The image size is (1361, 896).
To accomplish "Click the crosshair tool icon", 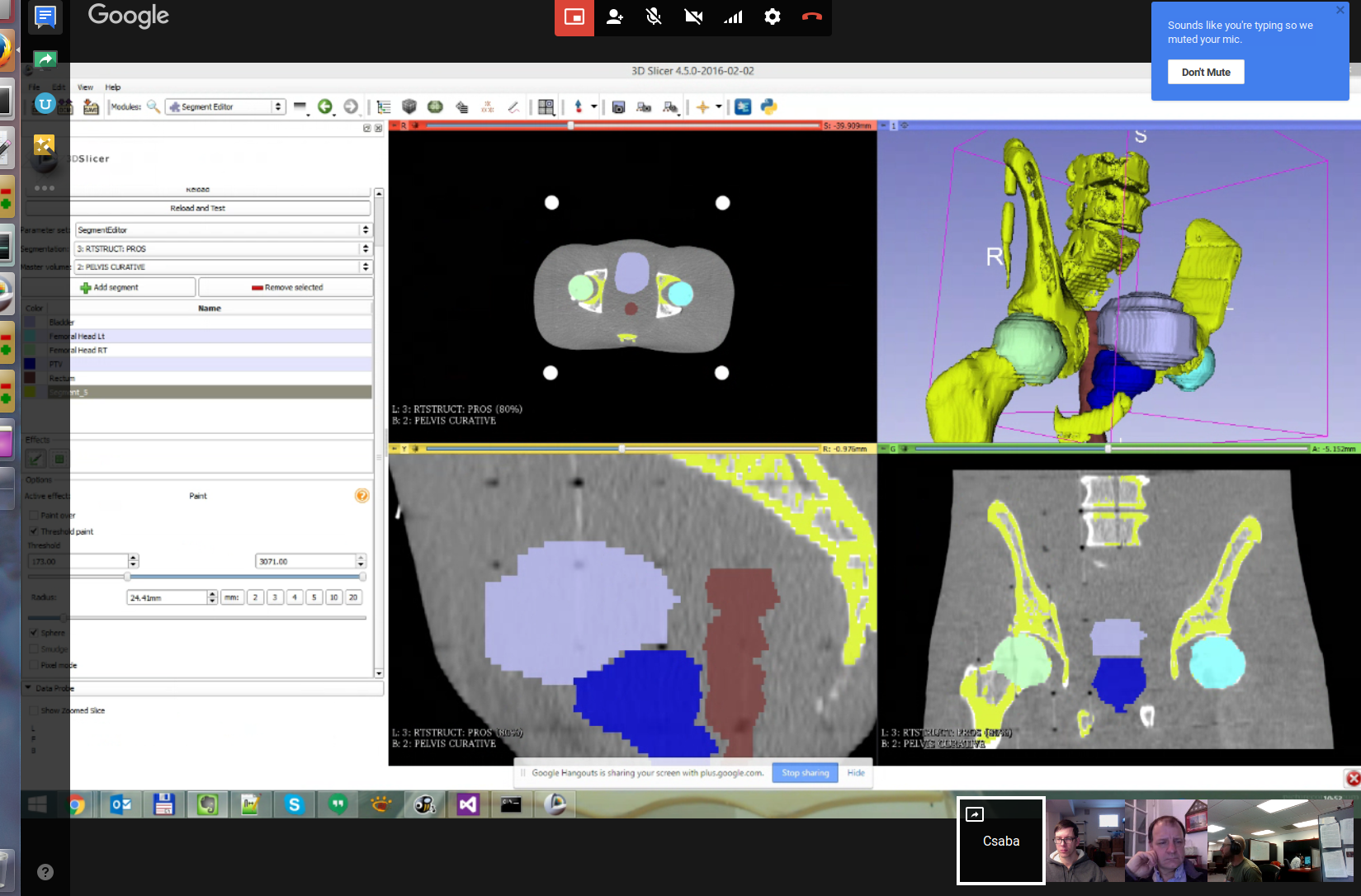I will 702,106.
